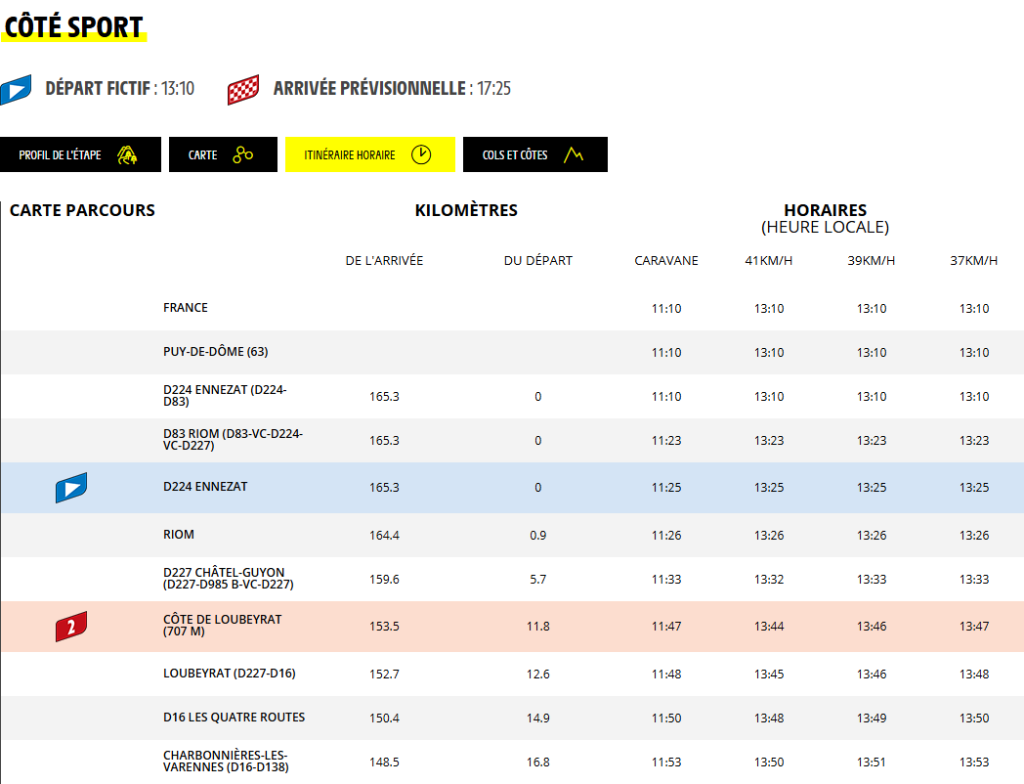
Task: Click the 41KM/H column header
Action: 769,261
